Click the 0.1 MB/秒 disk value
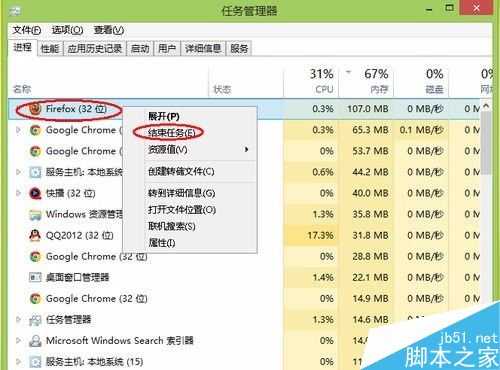The image size is (500, 370). tap(421, 130)
